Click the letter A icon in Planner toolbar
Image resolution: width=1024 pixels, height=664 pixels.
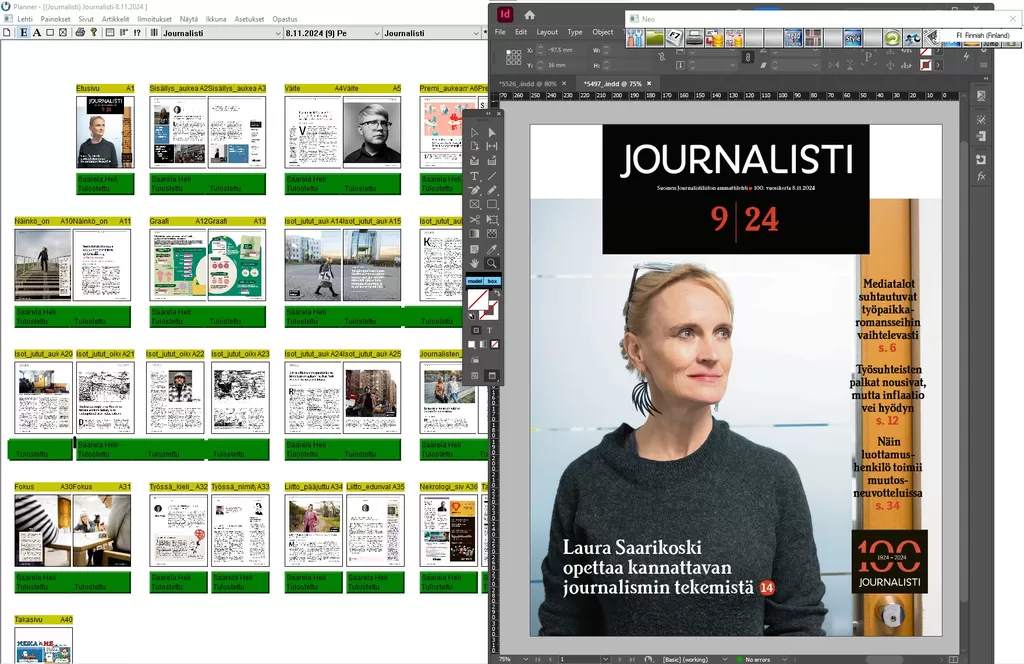pyautogui.click(x=37, y=33)
